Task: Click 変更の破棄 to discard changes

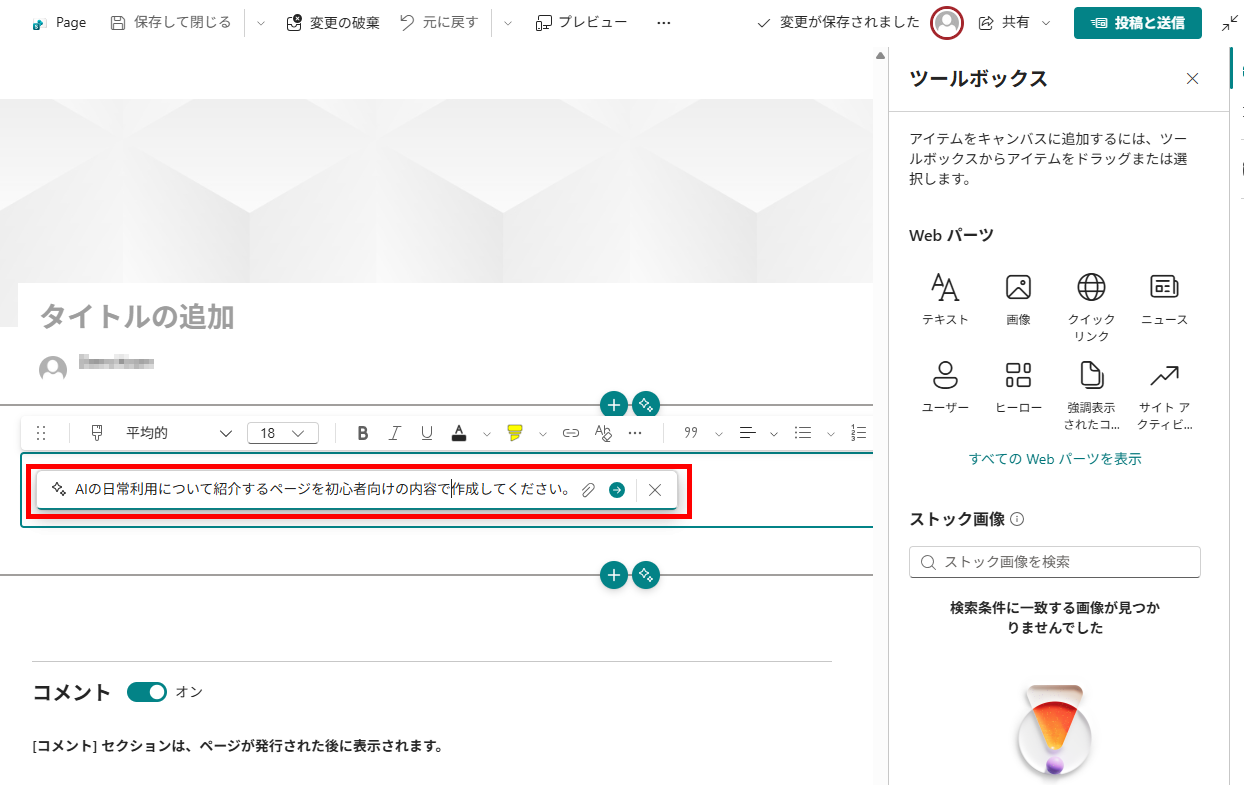Action: tap(332, 22)
